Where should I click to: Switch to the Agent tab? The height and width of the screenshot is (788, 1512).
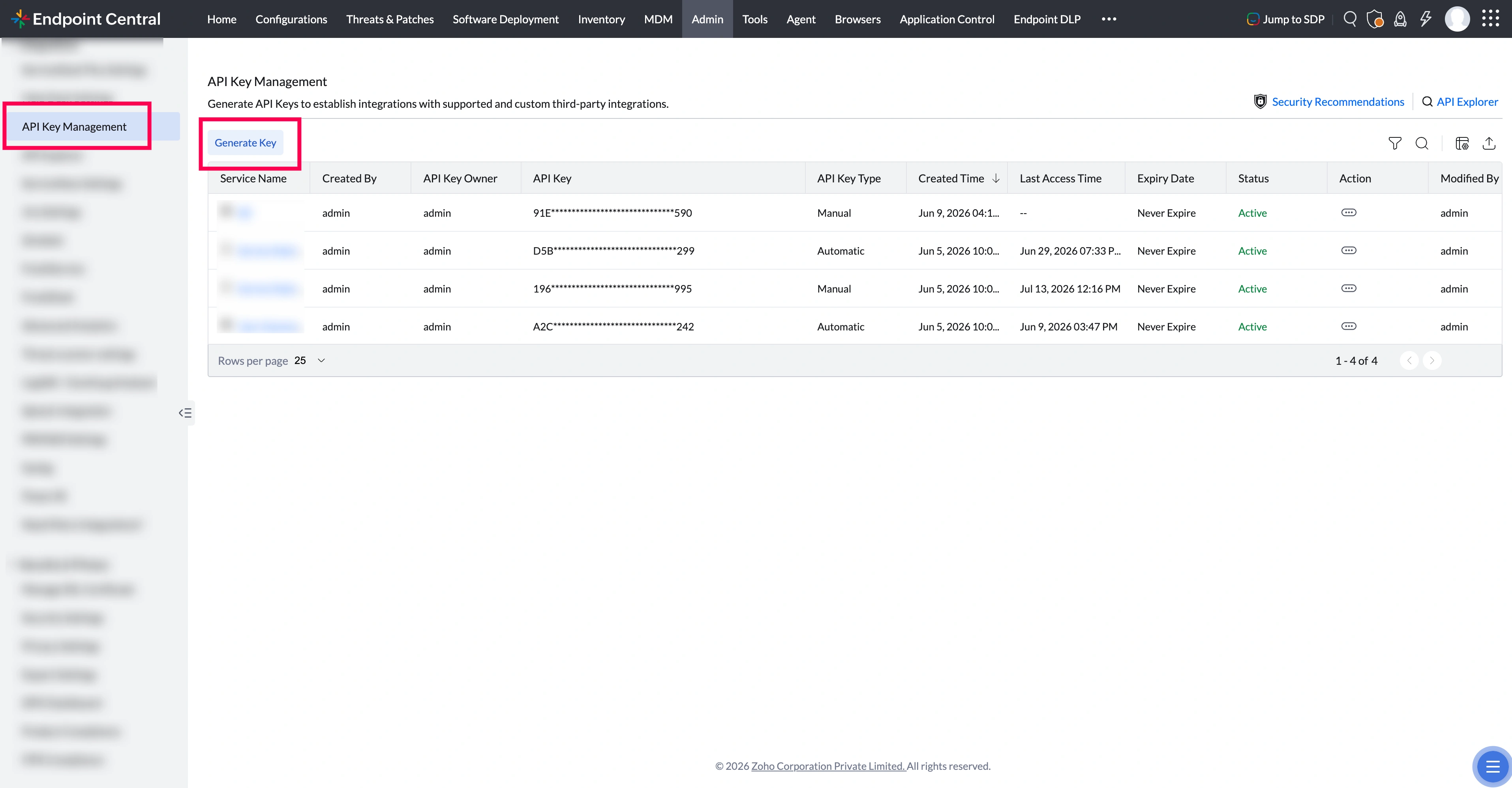pyautogui.click(x=801, y=19)
